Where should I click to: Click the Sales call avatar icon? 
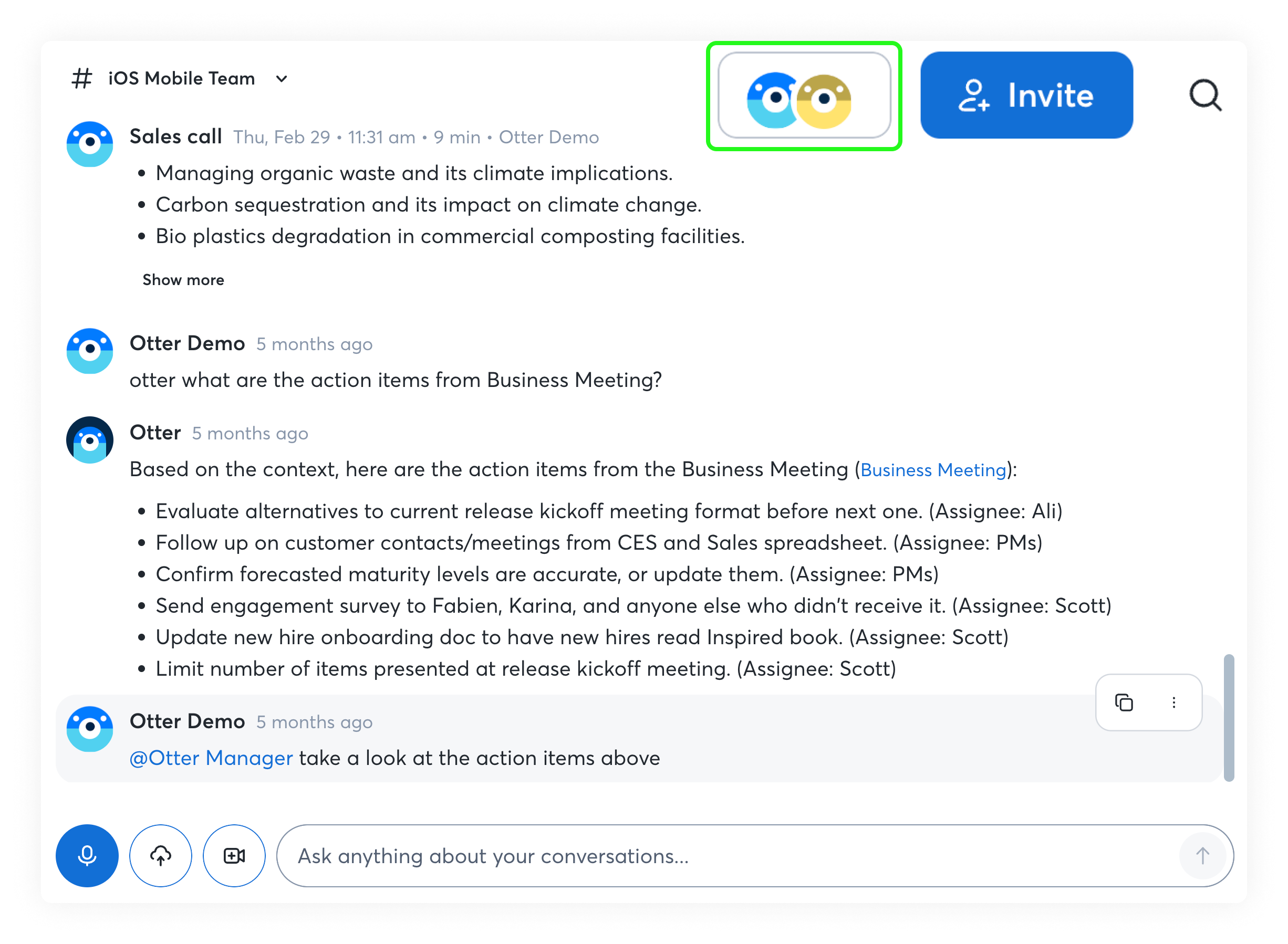coord(90,144)
